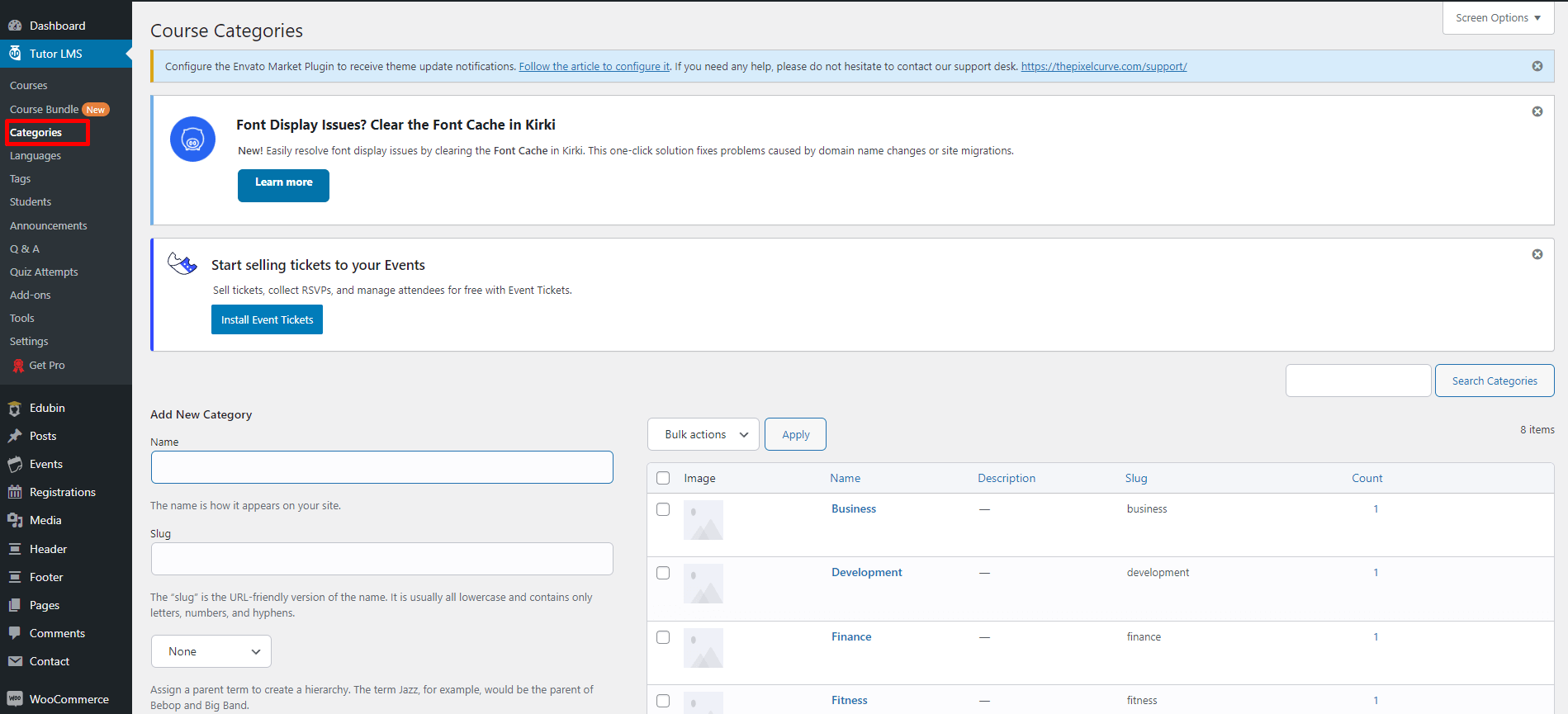Focus the new category Name field

(381, 467)
